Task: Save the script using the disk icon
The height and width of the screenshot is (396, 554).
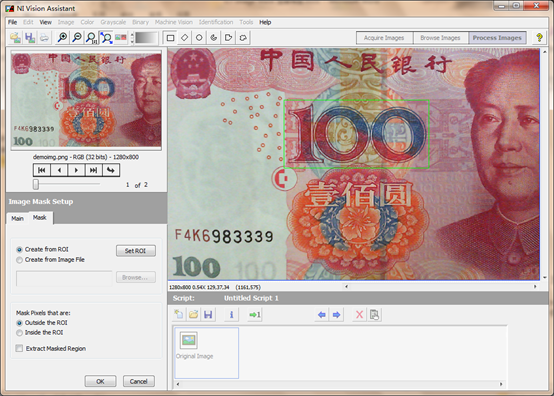Action: pyautogui.click(x=208, y=314)
